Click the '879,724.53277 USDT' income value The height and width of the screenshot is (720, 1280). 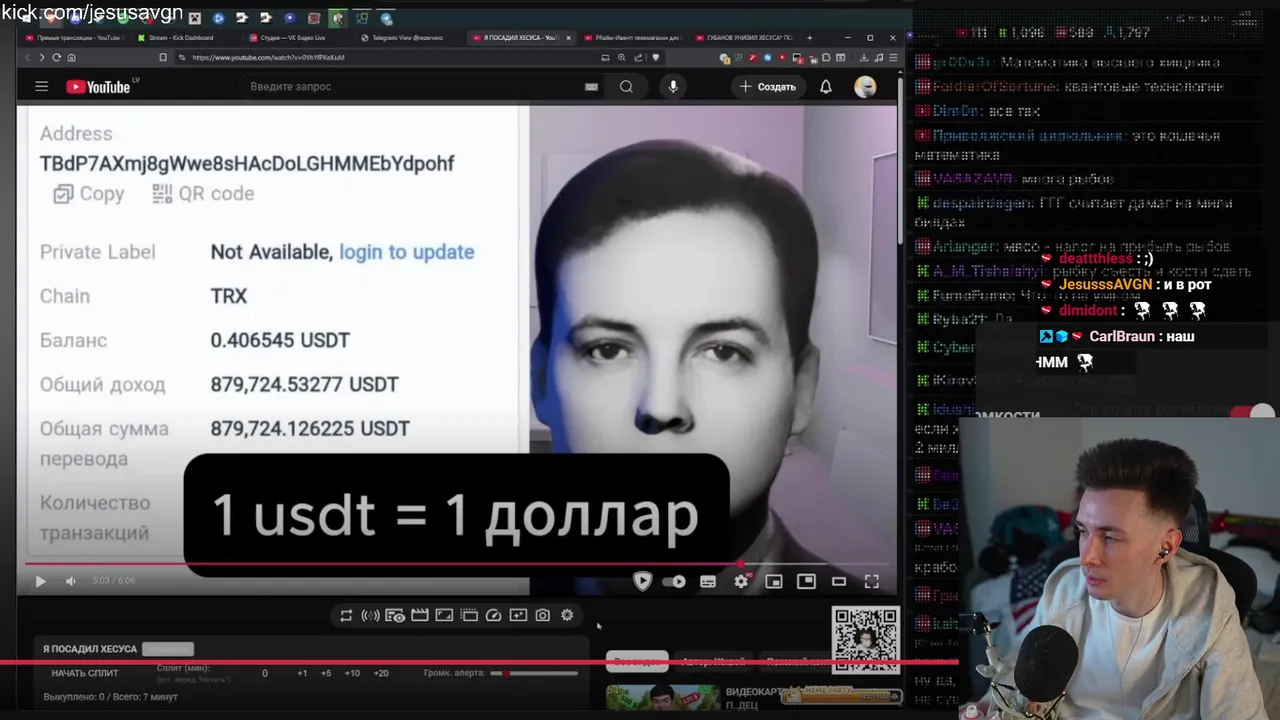click(x=305, y=384)
